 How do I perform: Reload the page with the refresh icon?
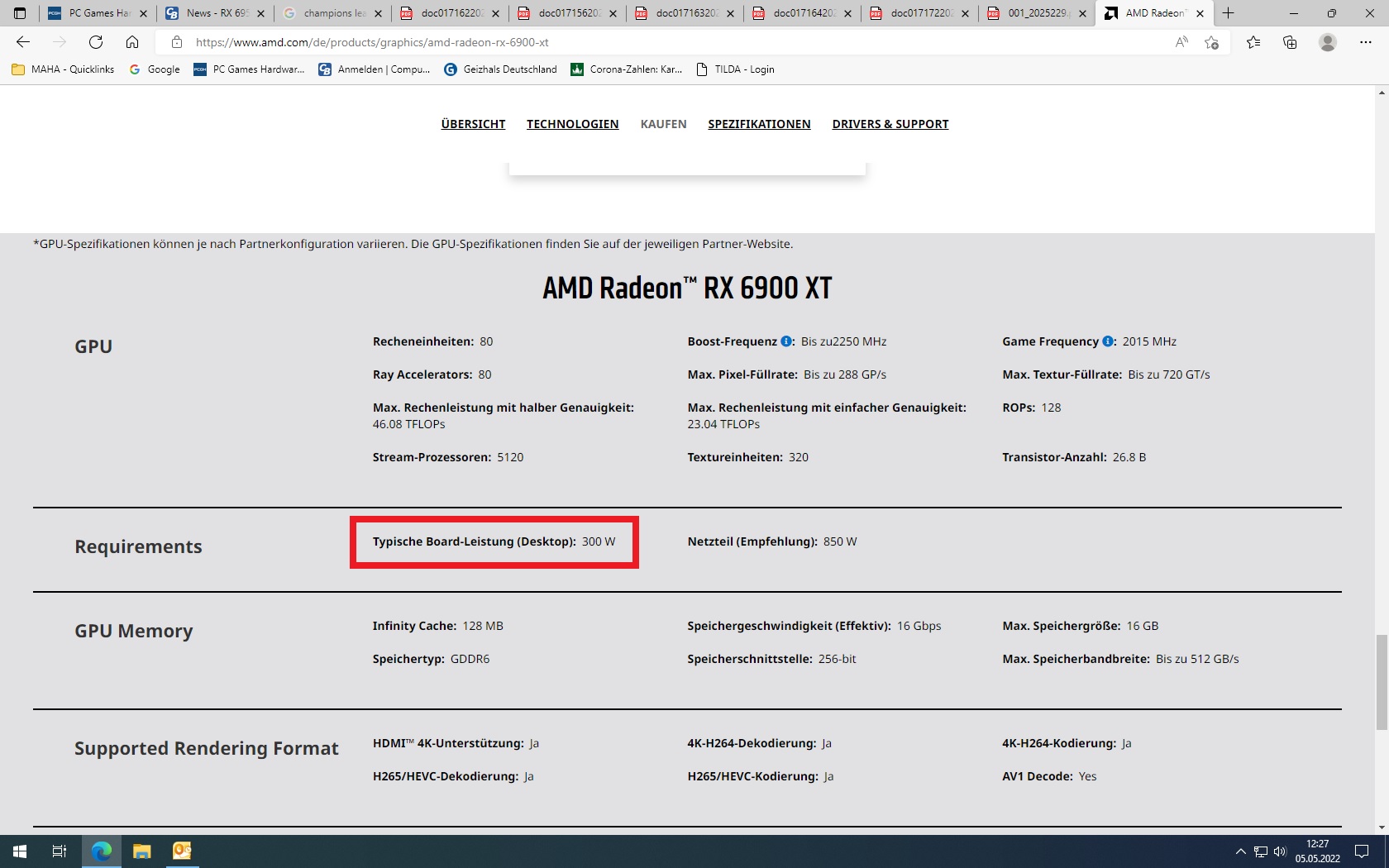coord(96,42)
